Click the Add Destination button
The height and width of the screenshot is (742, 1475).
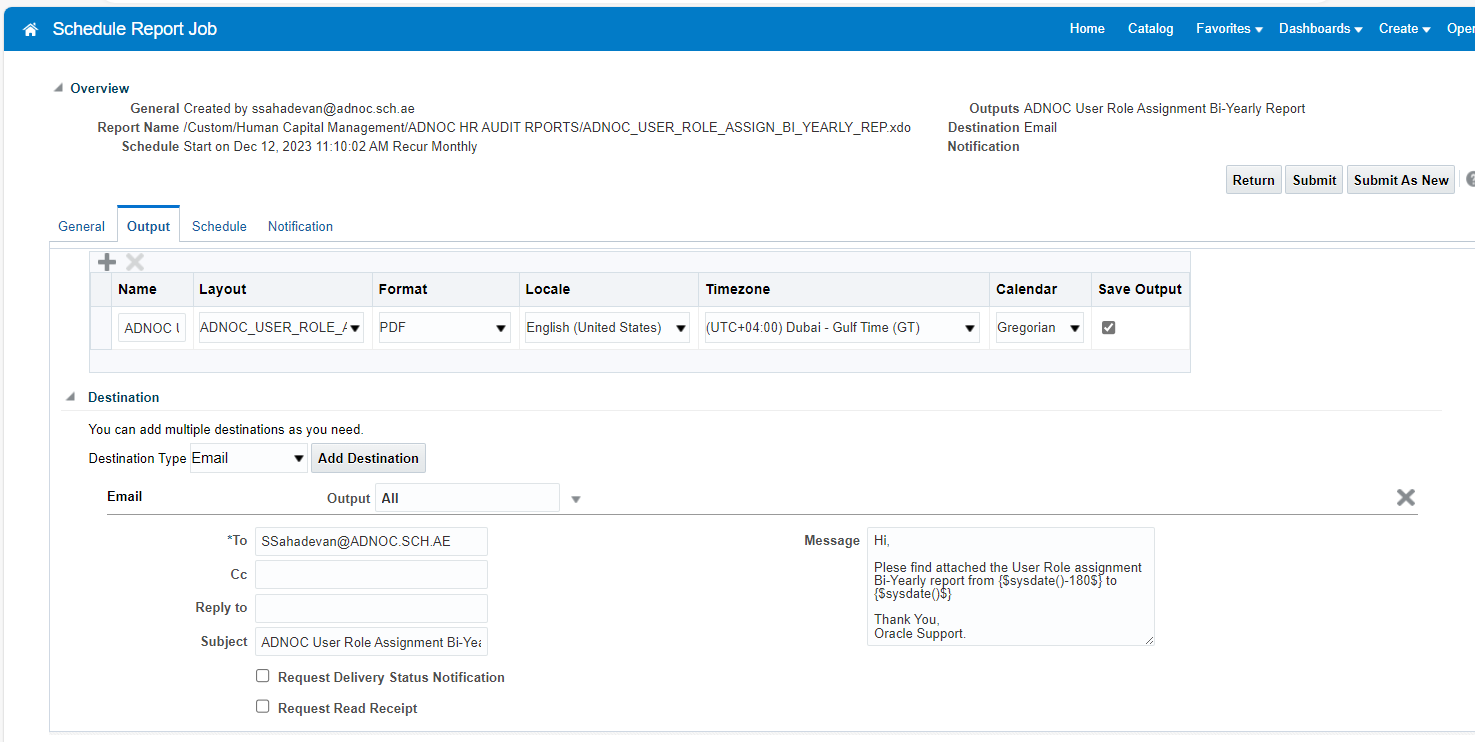[x=368, y=457]
